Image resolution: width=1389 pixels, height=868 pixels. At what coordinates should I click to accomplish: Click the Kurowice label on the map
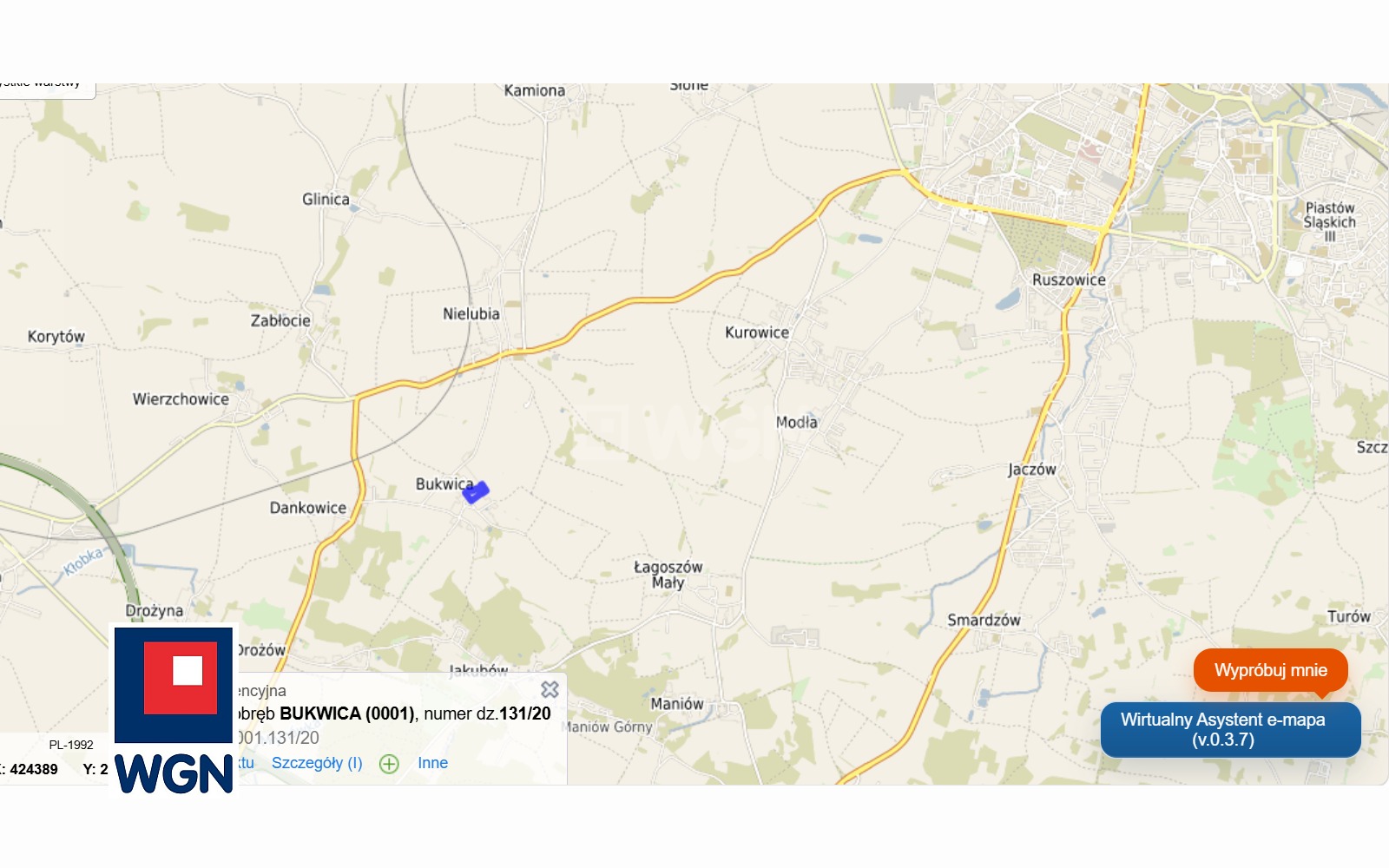point(757,332)
